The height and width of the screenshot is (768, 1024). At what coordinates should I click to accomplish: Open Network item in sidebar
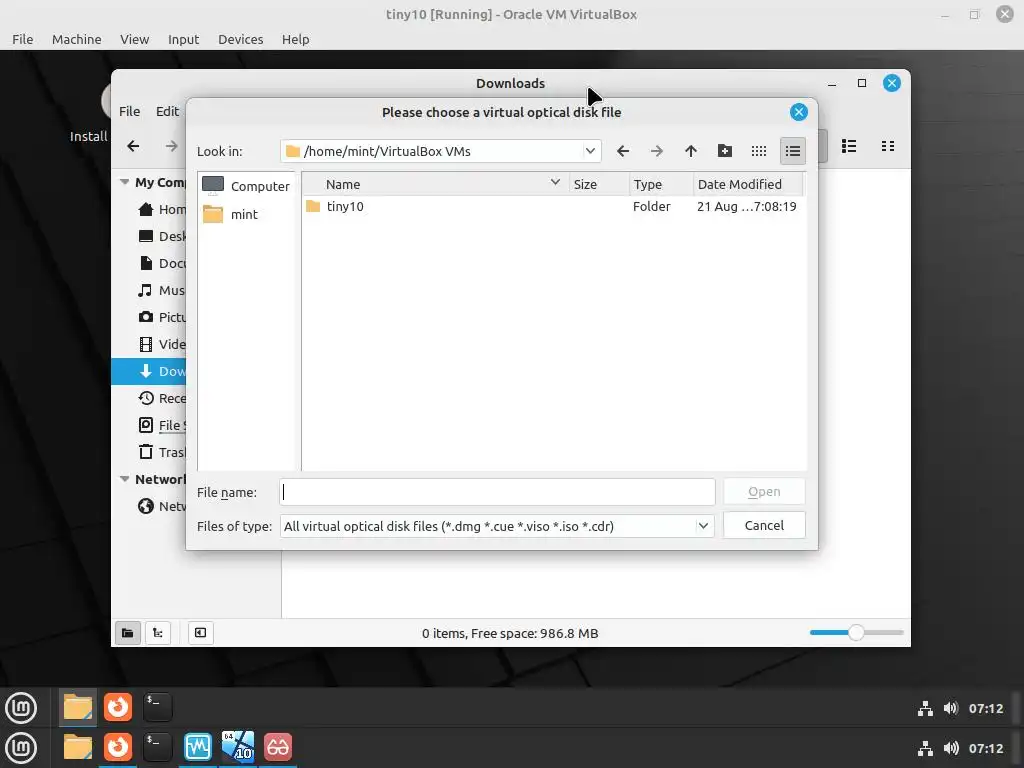[149, 506]
